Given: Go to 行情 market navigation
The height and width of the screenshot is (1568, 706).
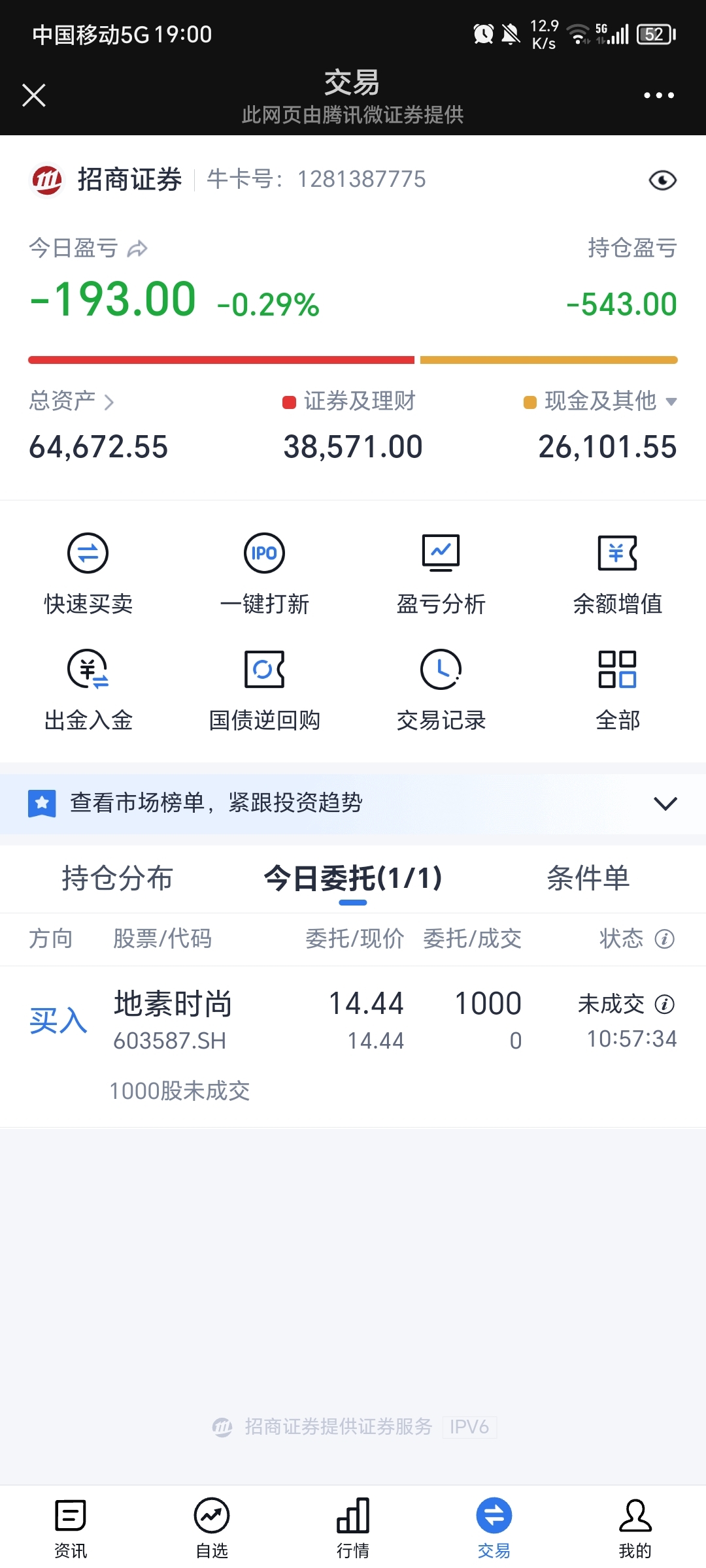Looking at the screenshot, I should [353, 1527].
